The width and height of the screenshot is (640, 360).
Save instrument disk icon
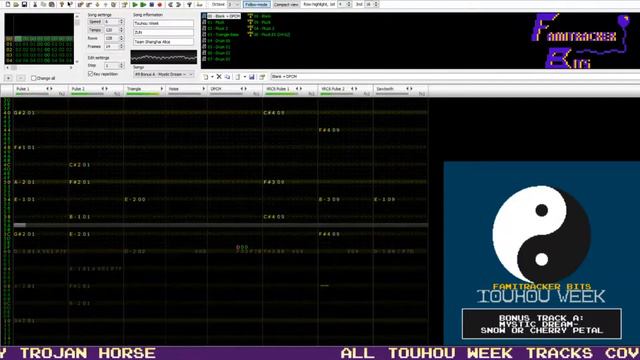252,76
